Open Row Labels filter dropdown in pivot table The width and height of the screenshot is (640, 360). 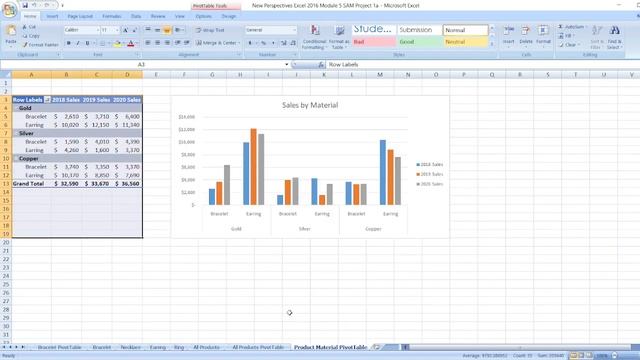pos(47,100)
